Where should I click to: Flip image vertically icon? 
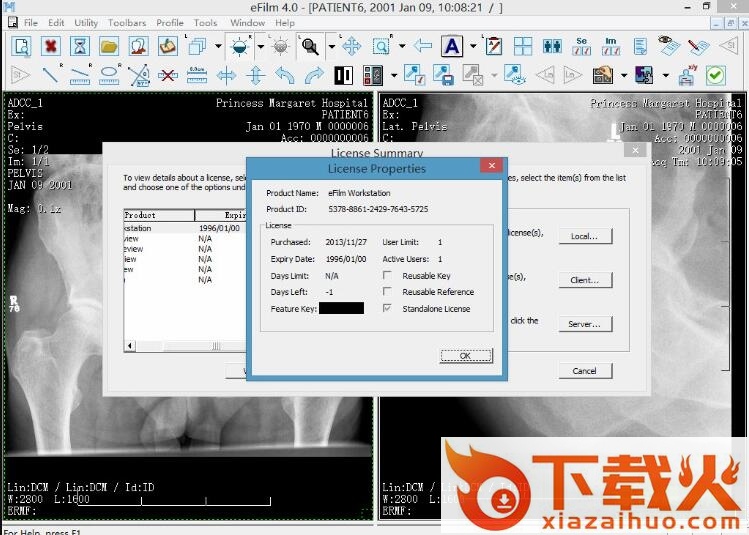point(256,75)
